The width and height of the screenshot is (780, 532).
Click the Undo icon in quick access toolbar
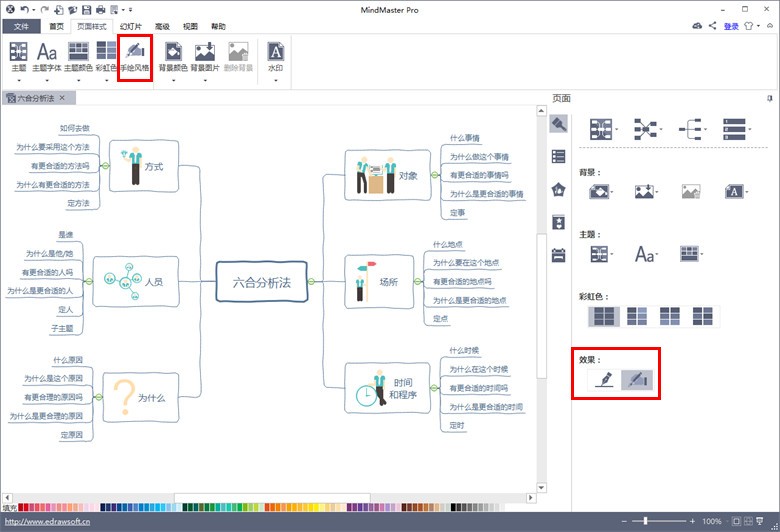point(24,9)
